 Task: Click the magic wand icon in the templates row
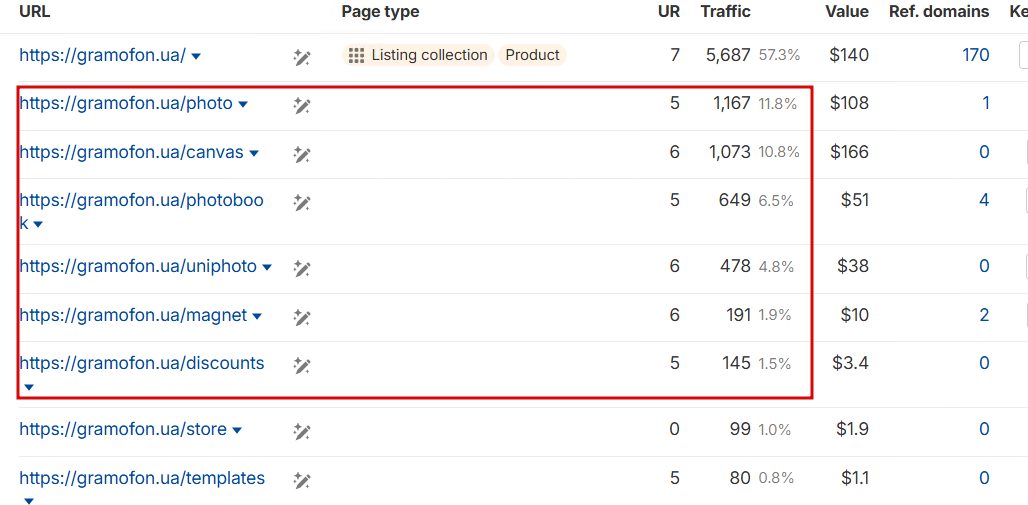tap(302, 480)
